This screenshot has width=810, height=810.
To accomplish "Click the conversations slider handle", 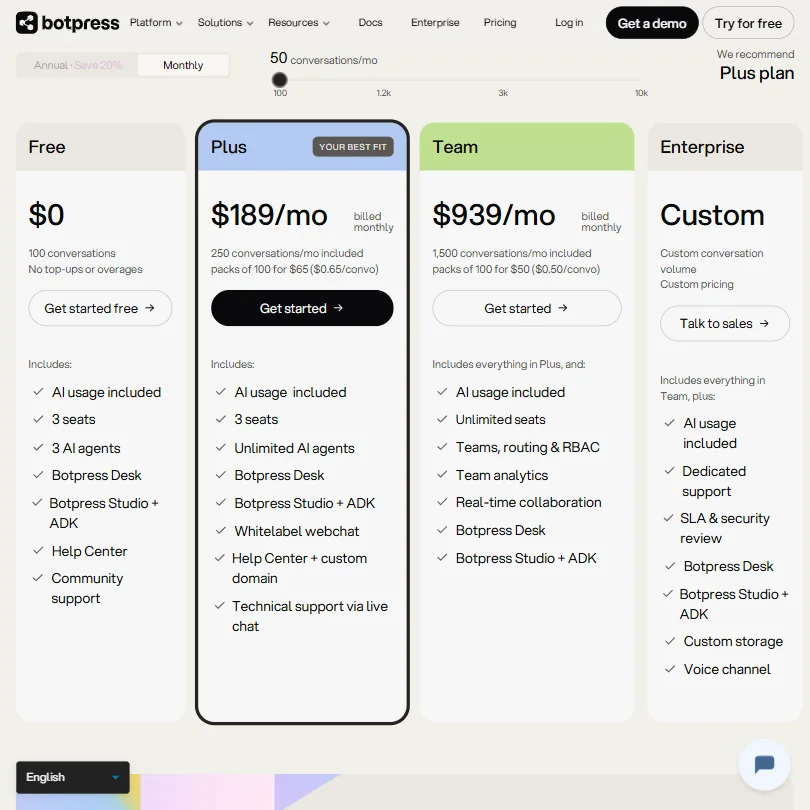I will 279,80.
